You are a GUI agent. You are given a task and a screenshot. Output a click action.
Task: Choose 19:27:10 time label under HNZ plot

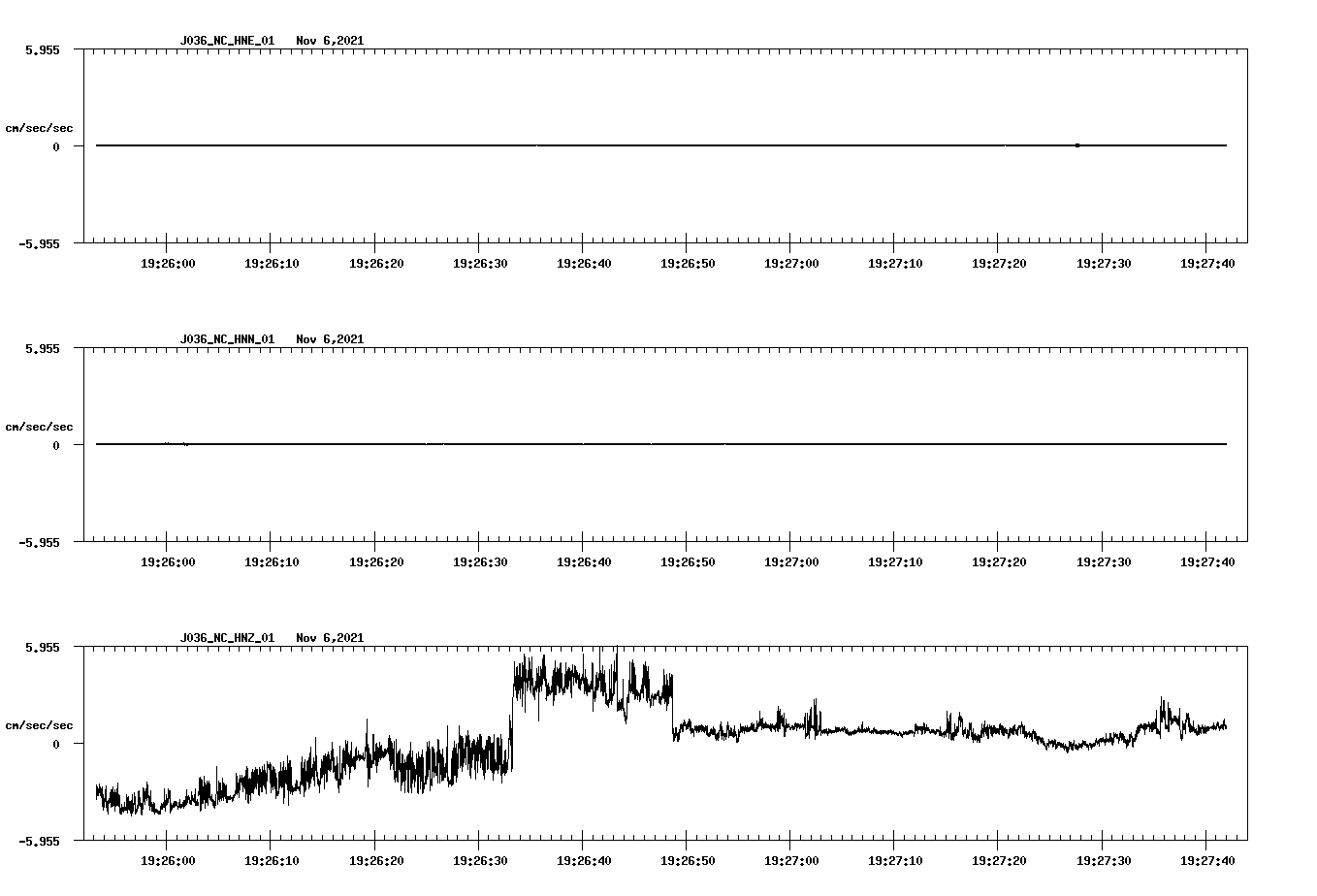[x=894, y=860]
